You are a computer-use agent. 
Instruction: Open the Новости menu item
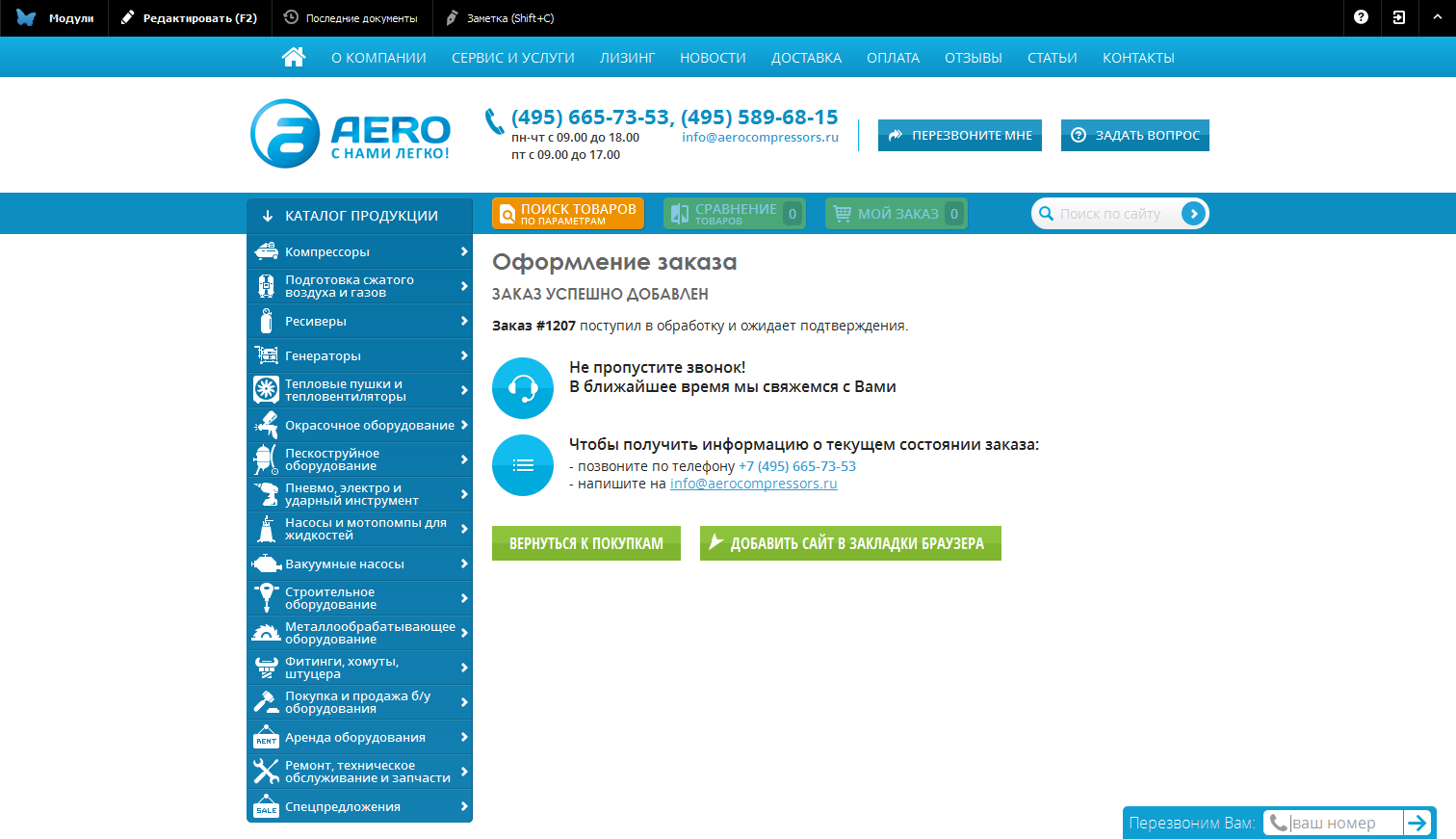713,58
